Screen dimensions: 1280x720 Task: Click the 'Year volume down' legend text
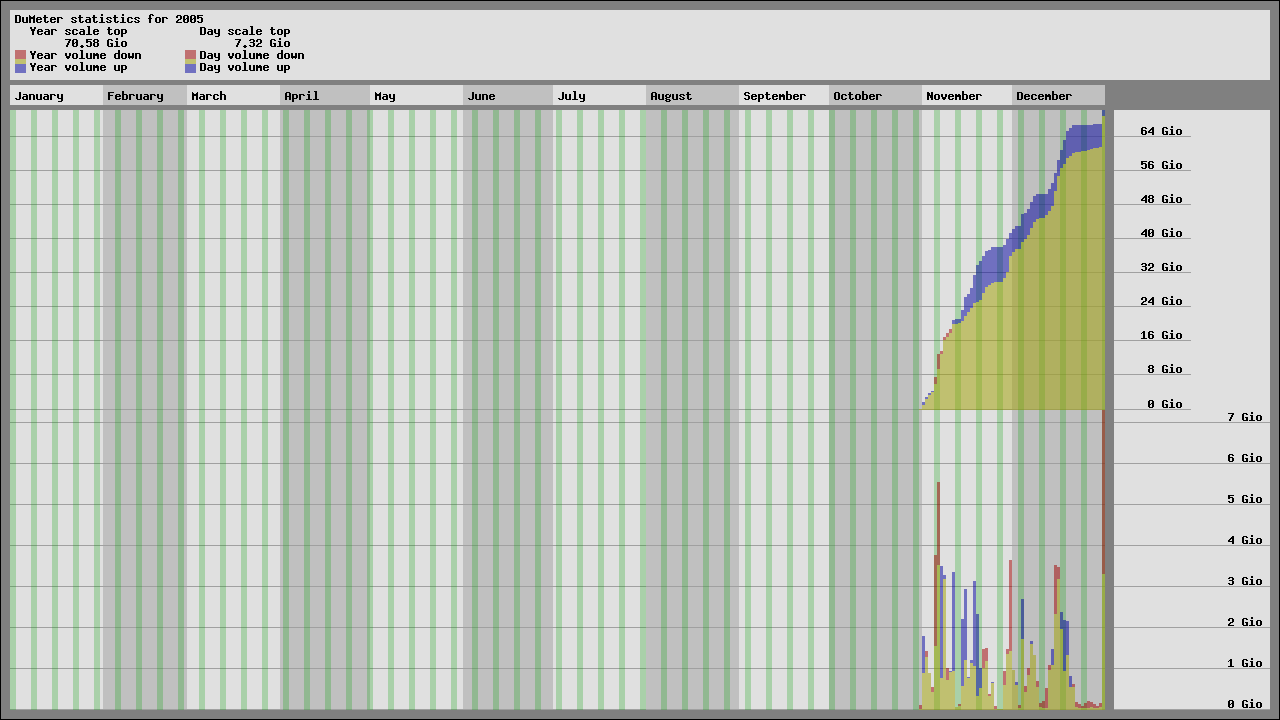[x=85, y=55]
